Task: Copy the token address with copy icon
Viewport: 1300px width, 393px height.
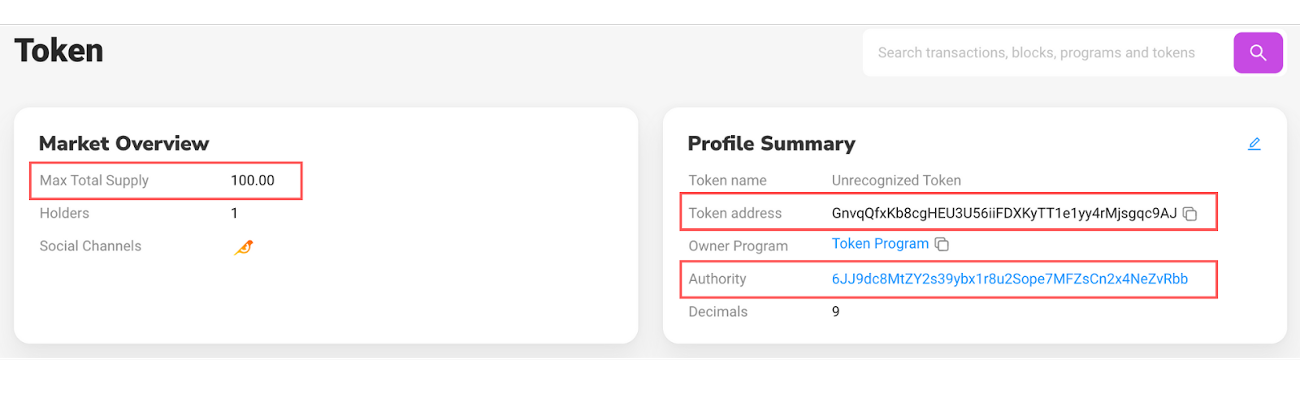Action: [x=1190, y=214]
